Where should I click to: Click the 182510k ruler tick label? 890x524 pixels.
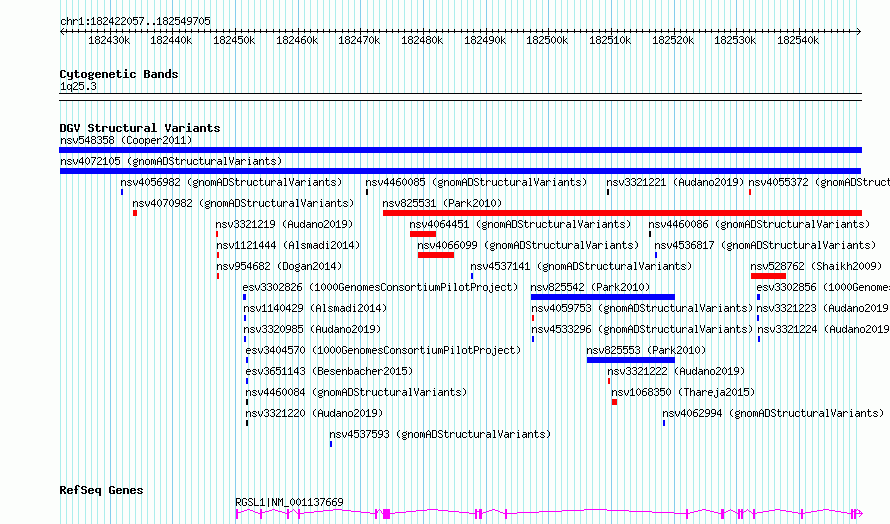click(x=610, y=41)
